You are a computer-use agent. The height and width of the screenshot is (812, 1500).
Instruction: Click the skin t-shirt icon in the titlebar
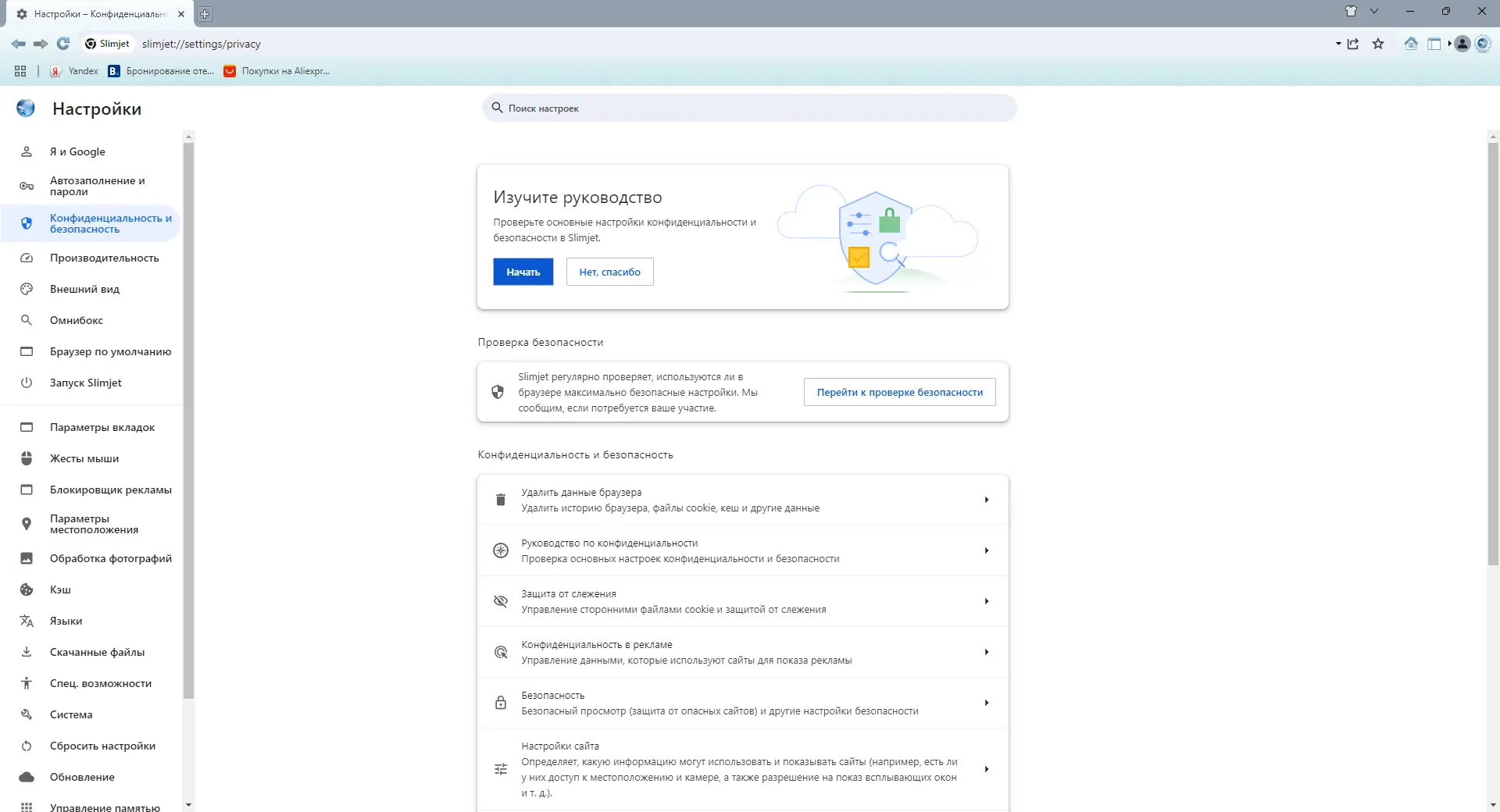point(1350,11)
